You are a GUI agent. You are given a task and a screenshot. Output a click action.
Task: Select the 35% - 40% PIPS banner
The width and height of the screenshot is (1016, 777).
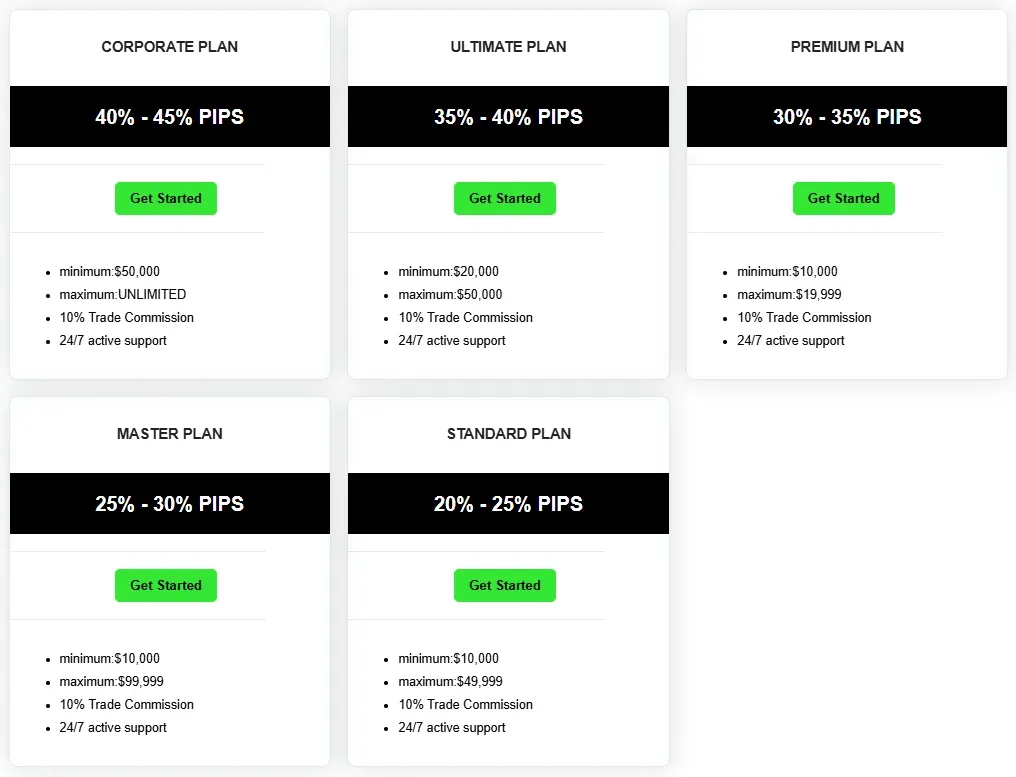508,117
